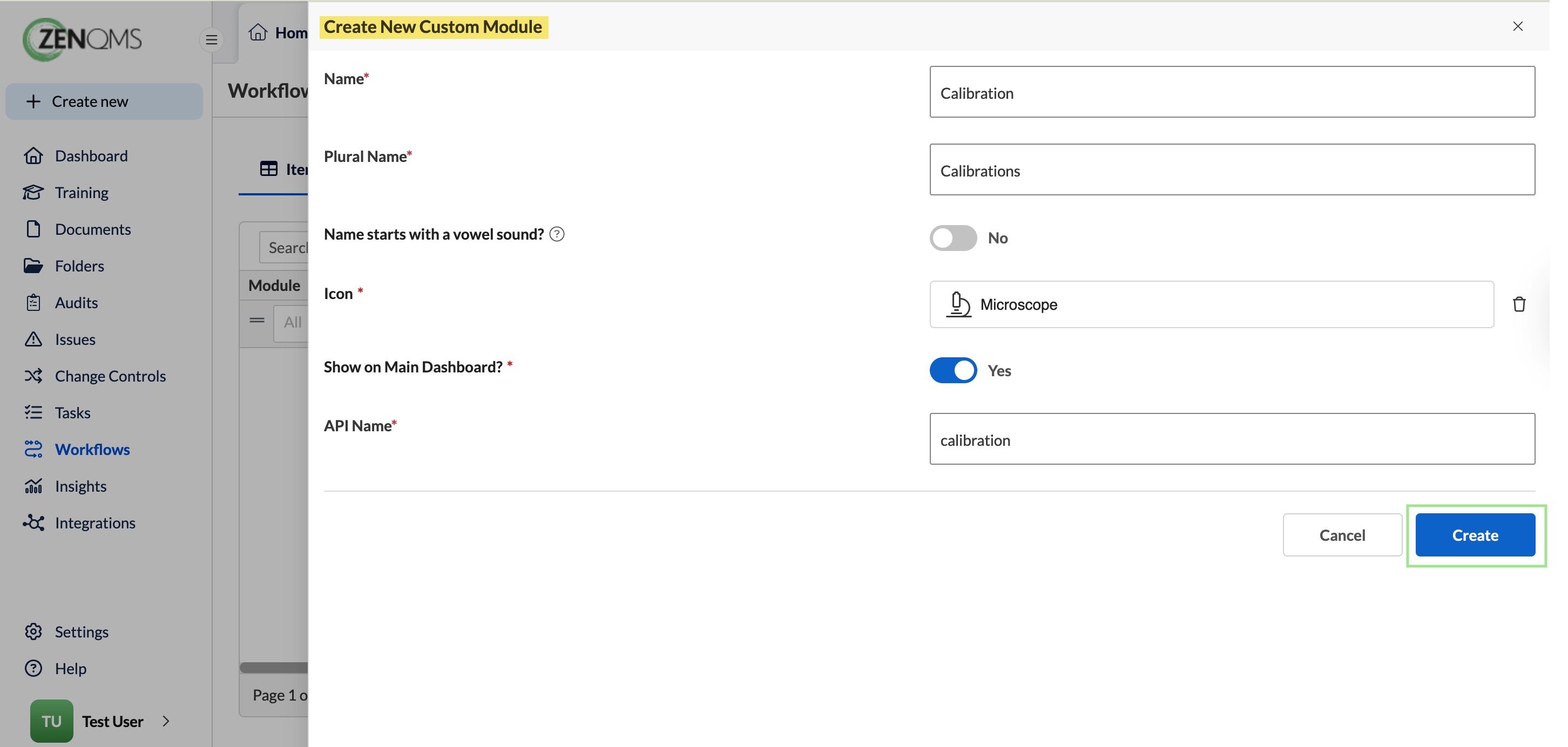Open the Insights page link
The width and height of the screenshot is (1568, 747).
click(80, 486)
